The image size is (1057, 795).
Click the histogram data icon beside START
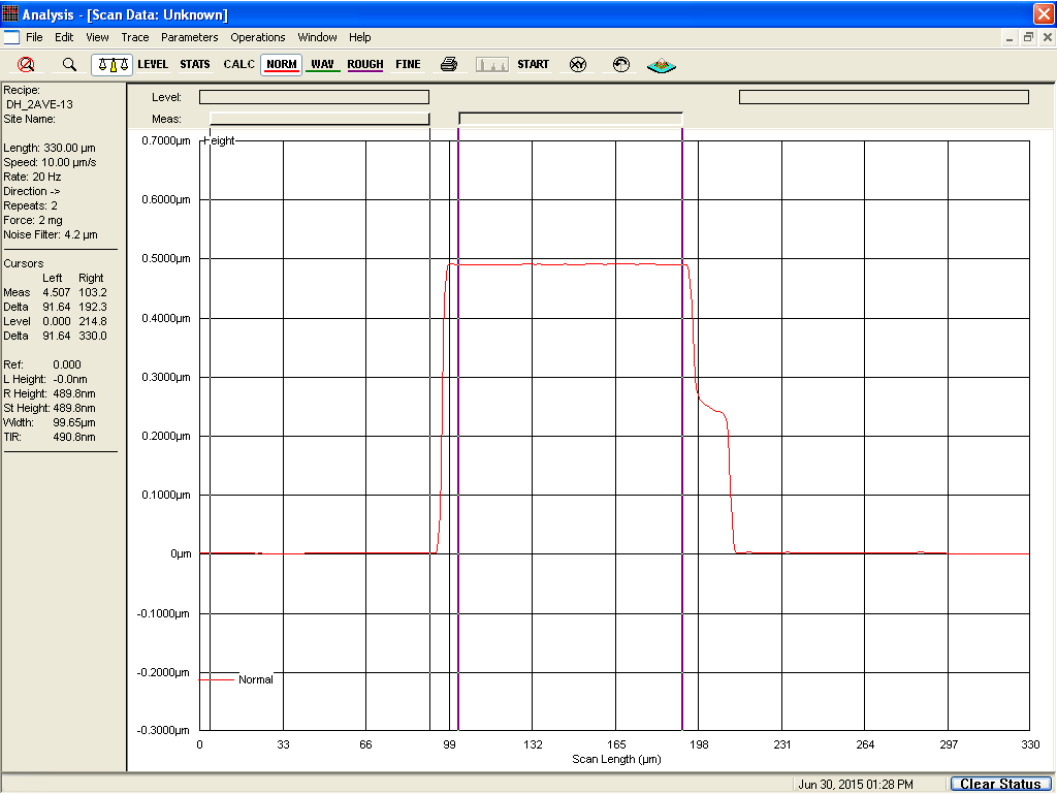point(492,64)
